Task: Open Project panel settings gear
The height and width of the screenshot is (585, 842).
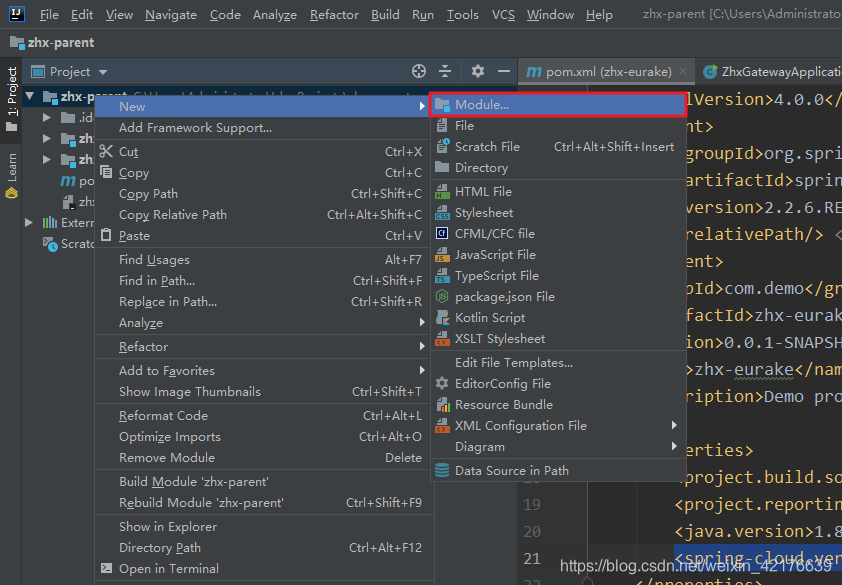Action: 477,71
